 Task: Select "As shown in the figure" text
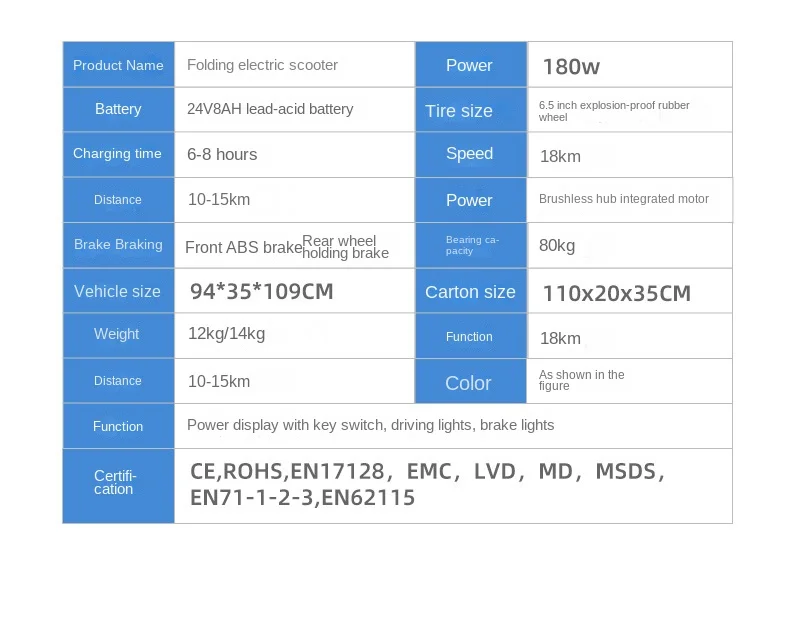point(581,380)
